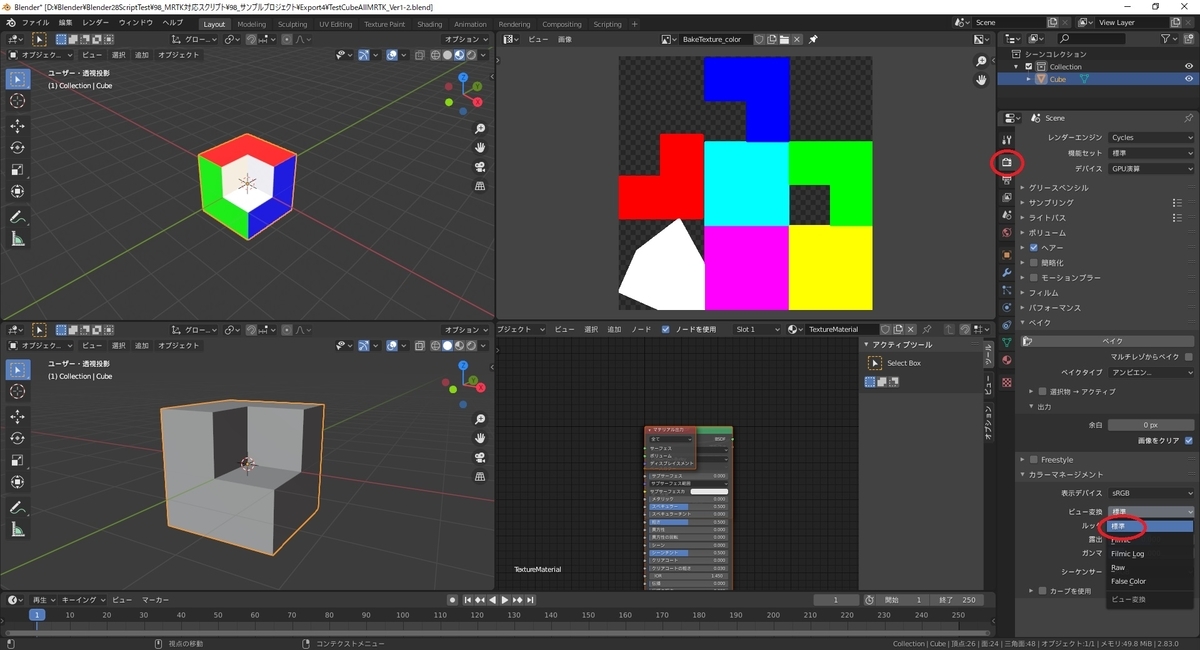Image resolution: width=1200 pixels, height=650 pixels.
Task: Open the Object Data mesh properties tab
Action: pos(1007,343)
